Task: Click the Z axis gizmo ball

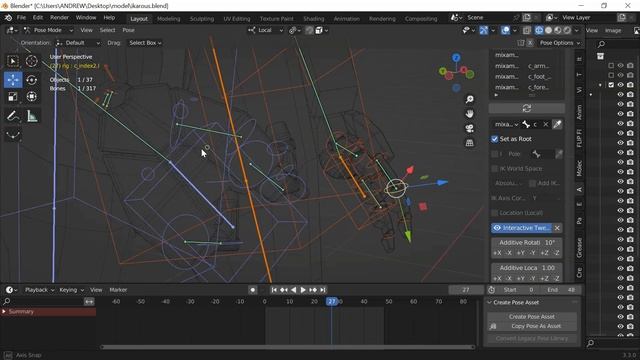Action: pyautogui.click(x=456, y=58)
